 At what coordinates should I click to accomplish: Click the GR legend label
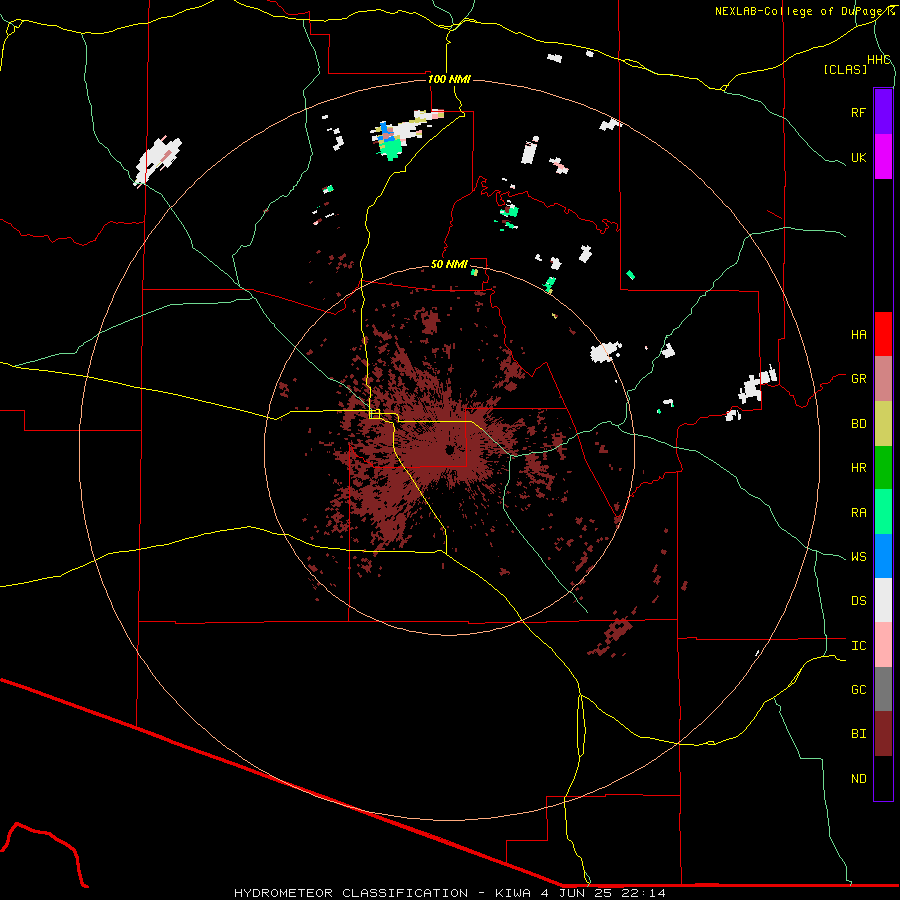tap(858, 379)
